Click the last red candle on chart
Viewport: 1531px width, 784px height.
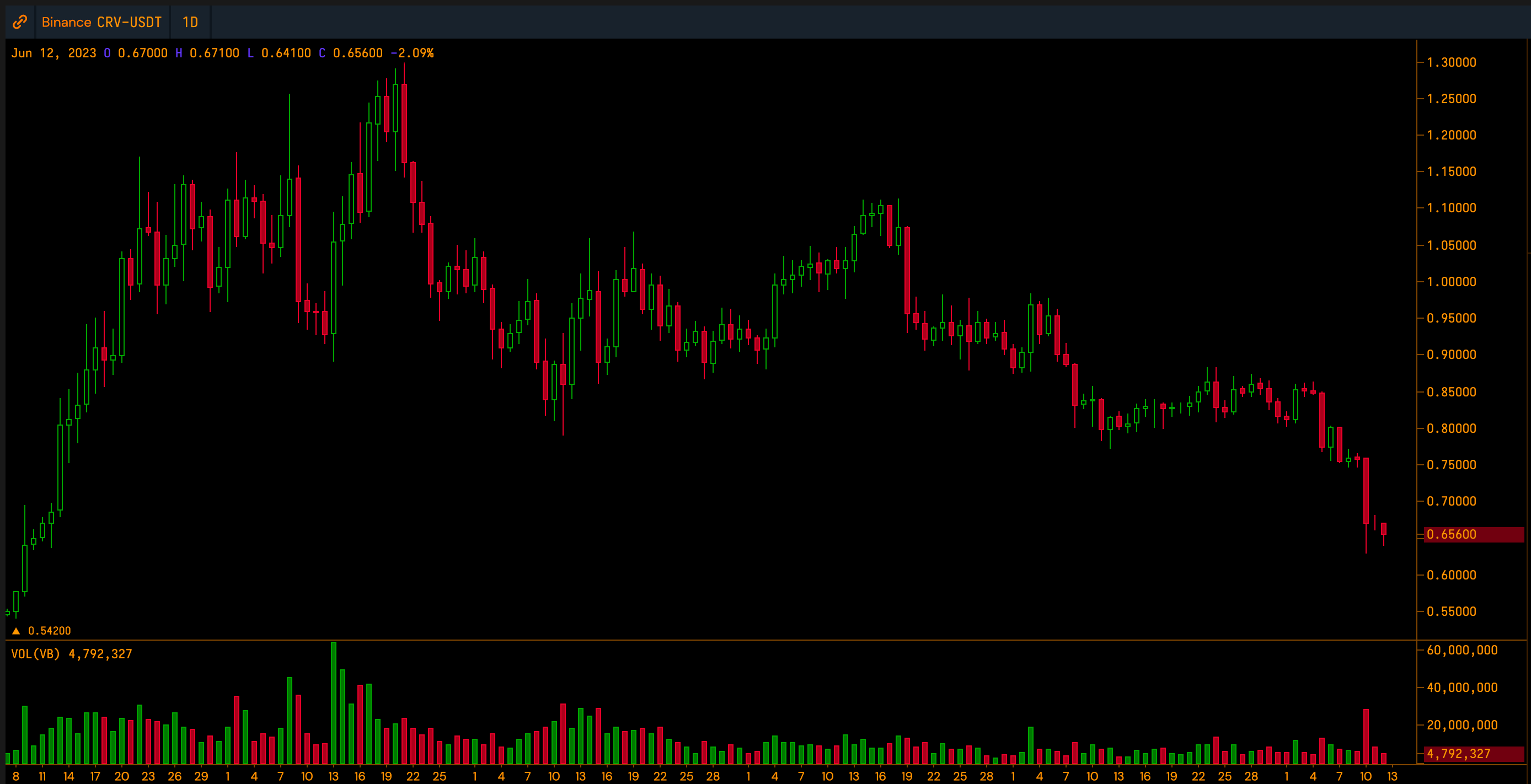(x=1384, y=529)
